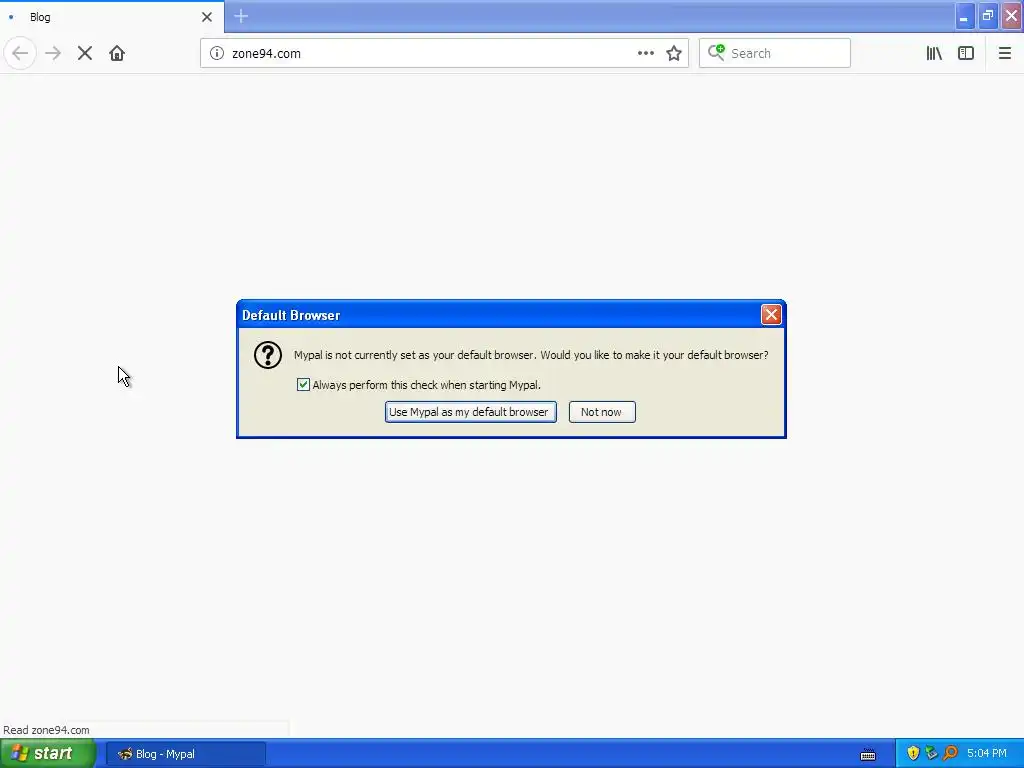Choose Use Mypal as my default browser

(470, 412)
